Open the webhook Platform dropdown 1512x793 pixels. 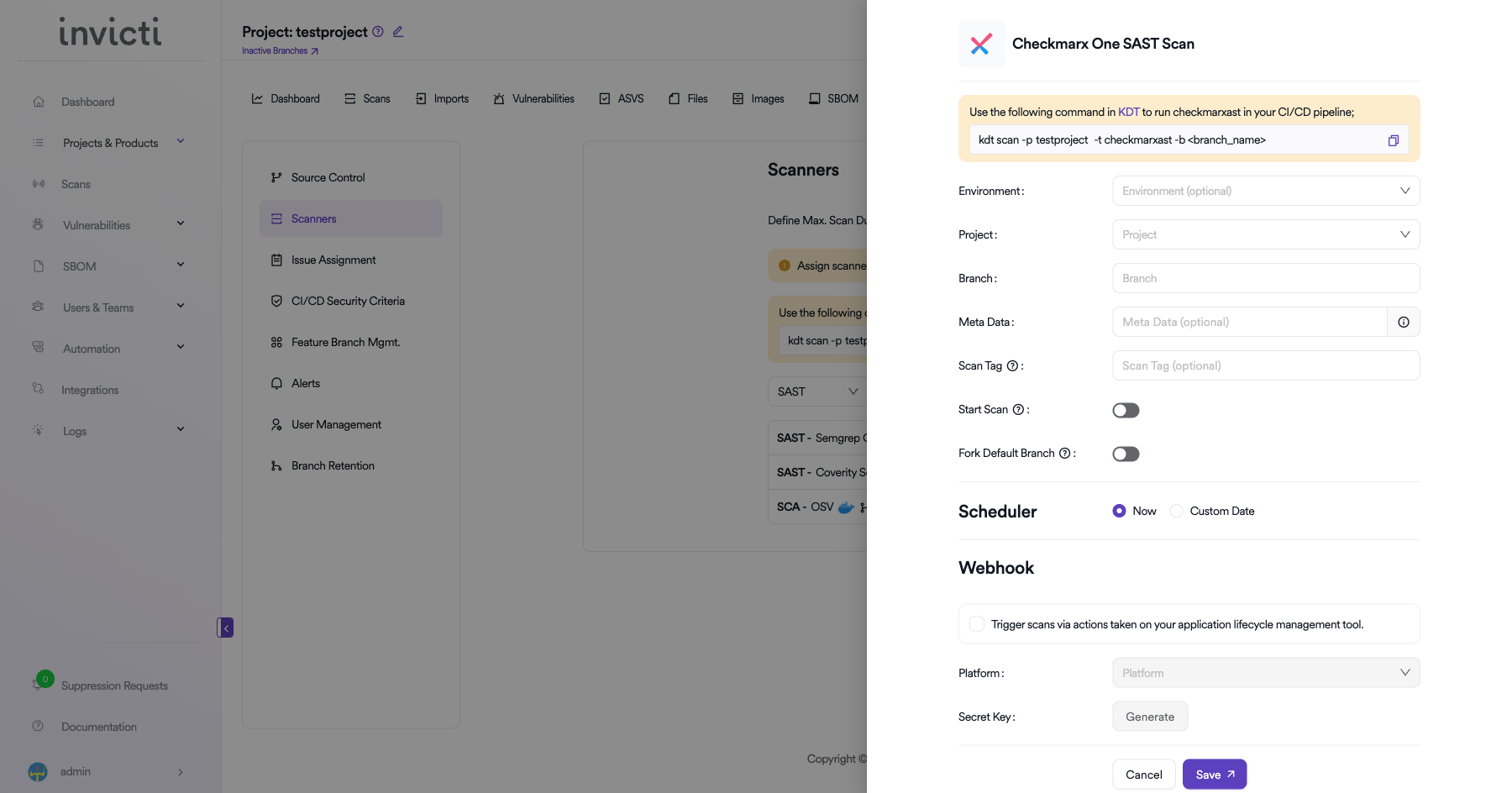pos(1266,673)
